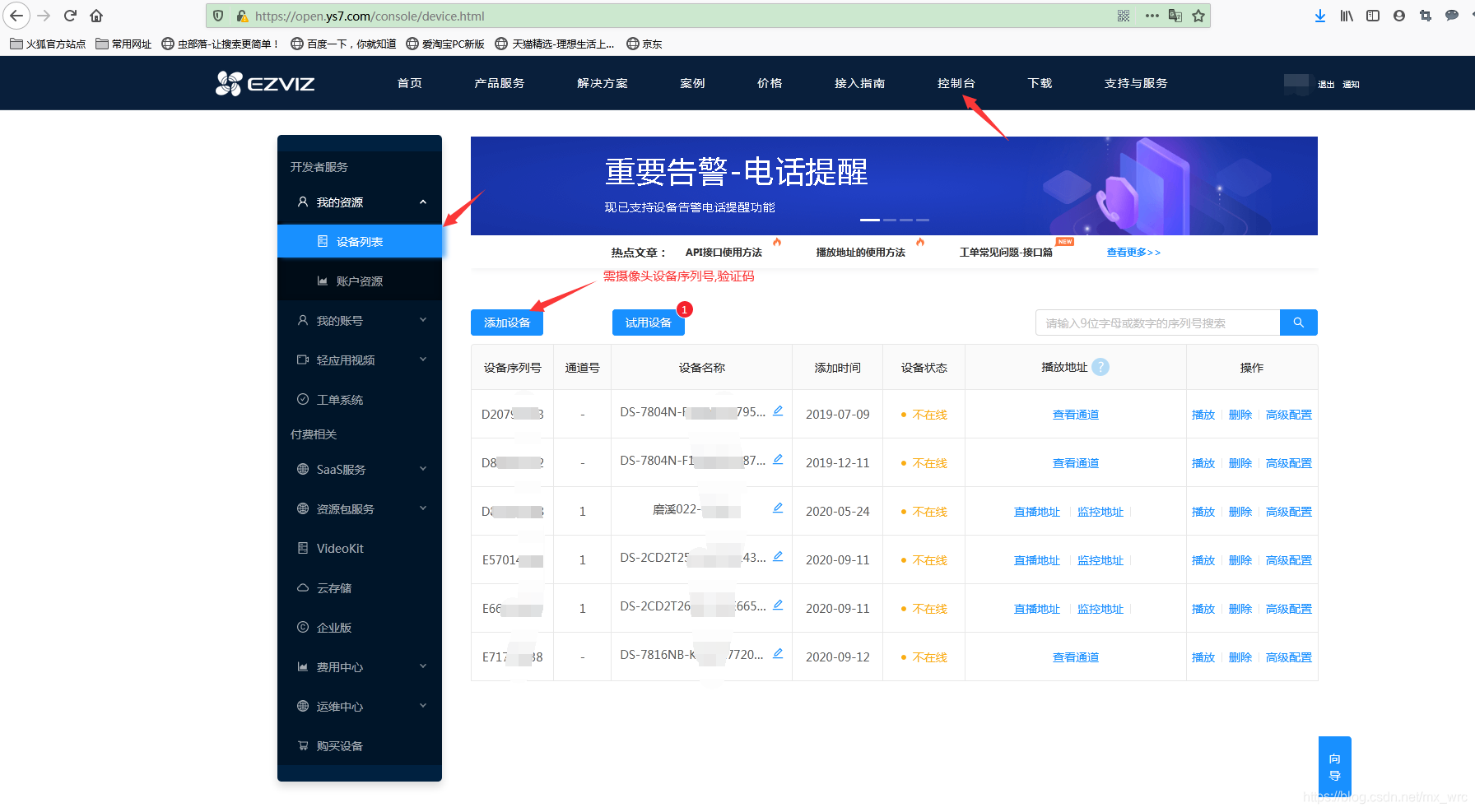The width and height of the screenshot is (1475, 812).
Task: Open the question-mark help icon beside 播放地址
Action: (1100, 367)
